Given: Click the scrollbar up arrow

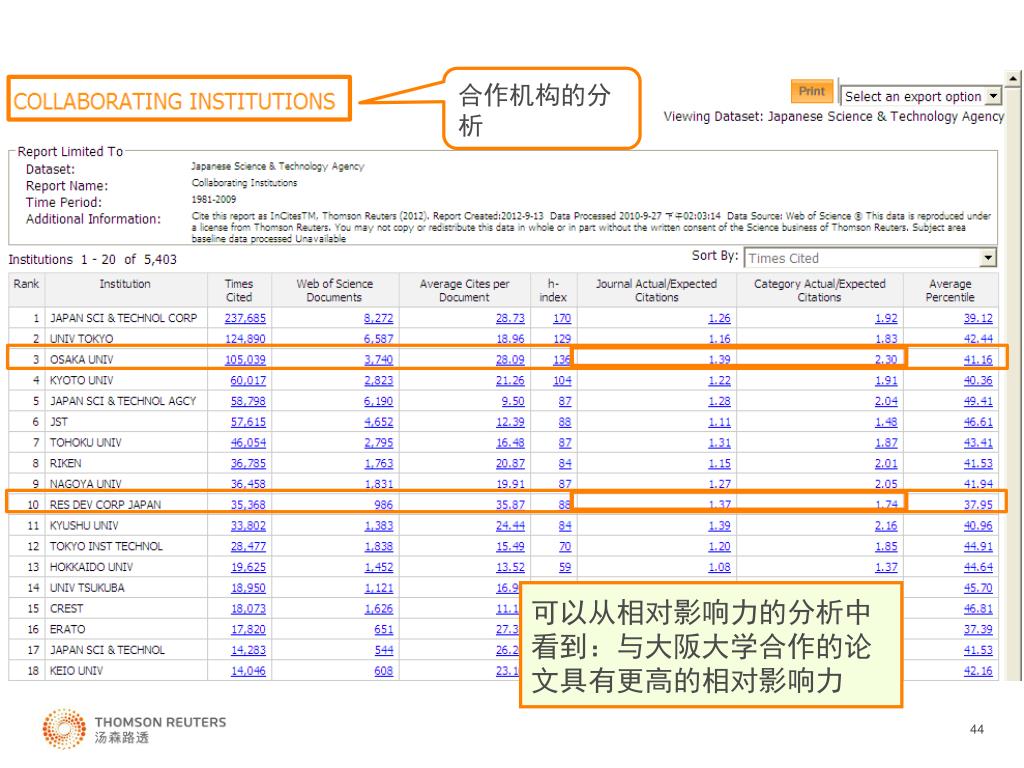Looking at the screenshot, I should 1013,79.
